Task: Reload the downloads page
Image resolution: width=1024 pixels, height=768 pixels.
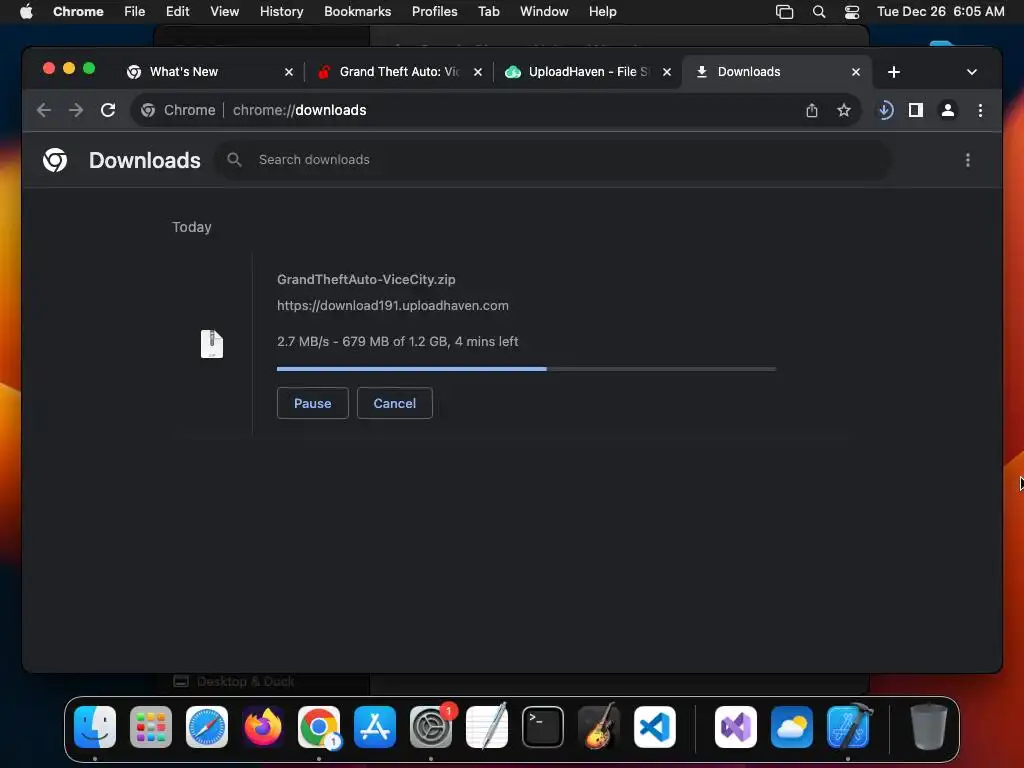Action: point(108,110)
